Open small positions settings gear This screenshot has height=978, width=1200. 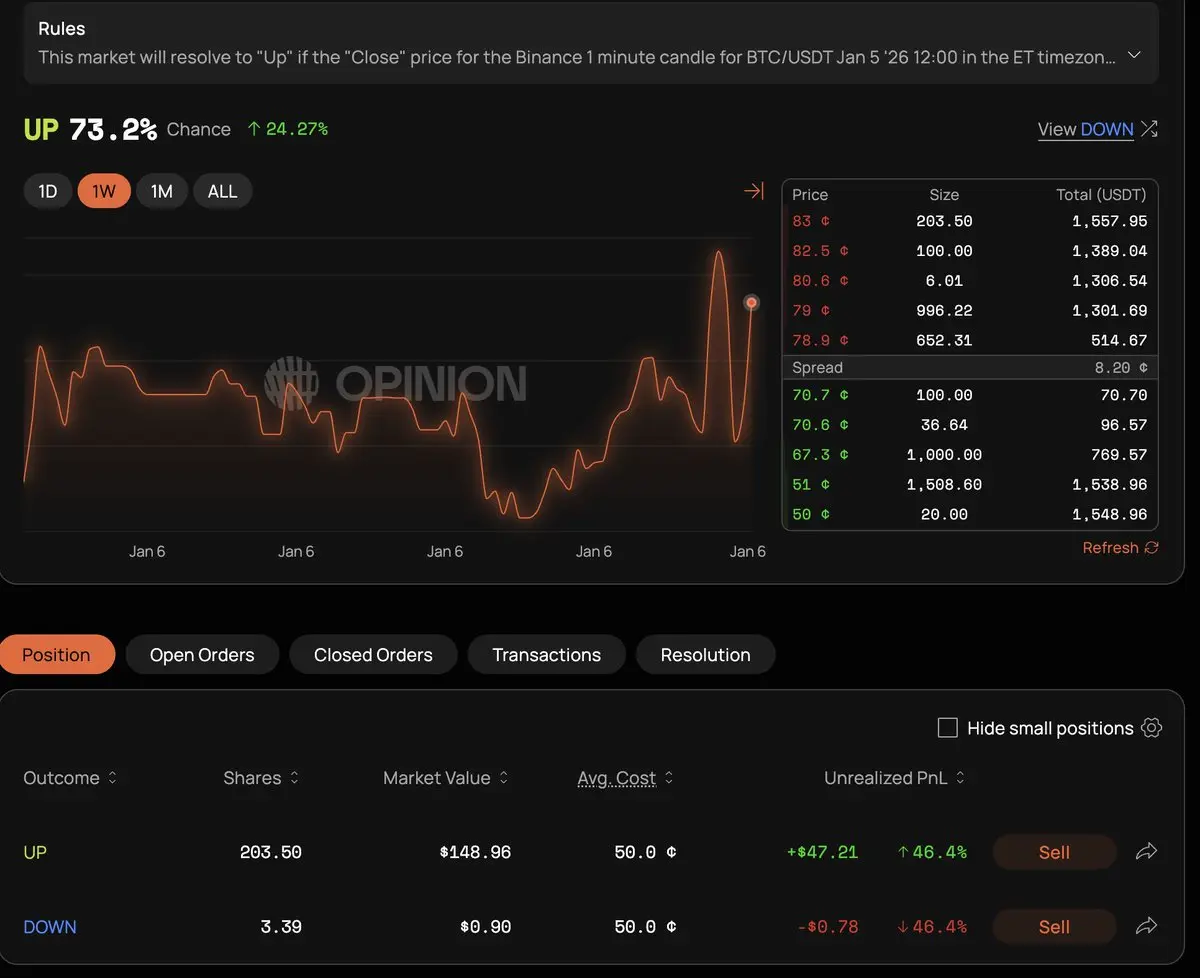1151,728
